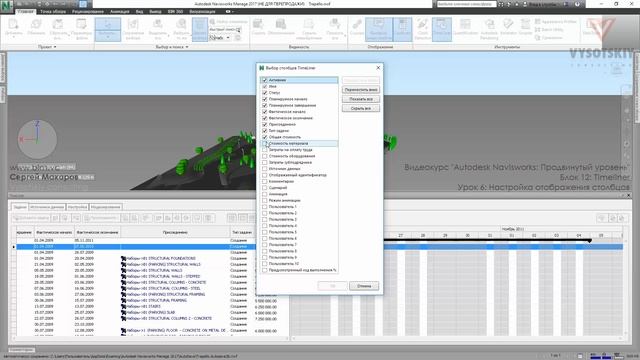Toggle the TimeLiner tool icon in ribbon

coord(442,29)
